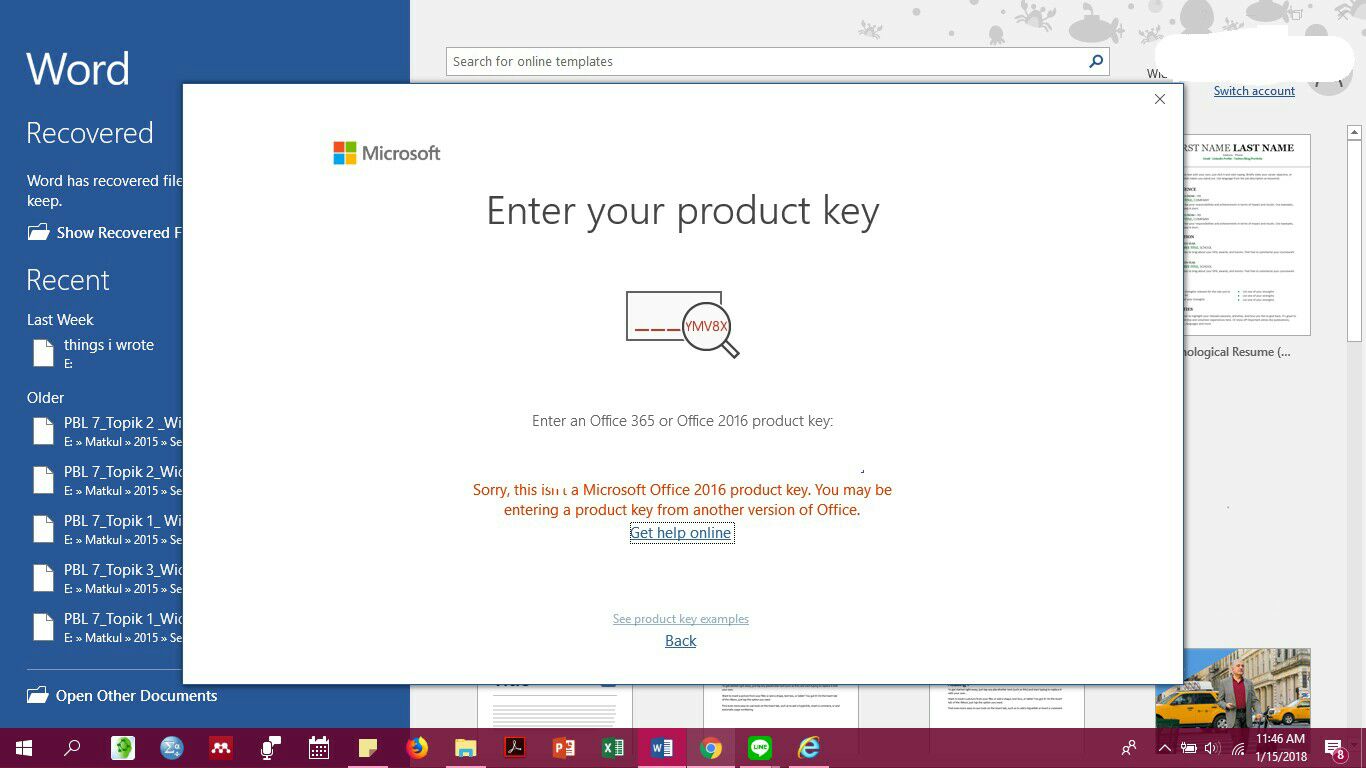Click the Back link in dialog
This screenshot has height=768, width=1366.
(681, 641)
